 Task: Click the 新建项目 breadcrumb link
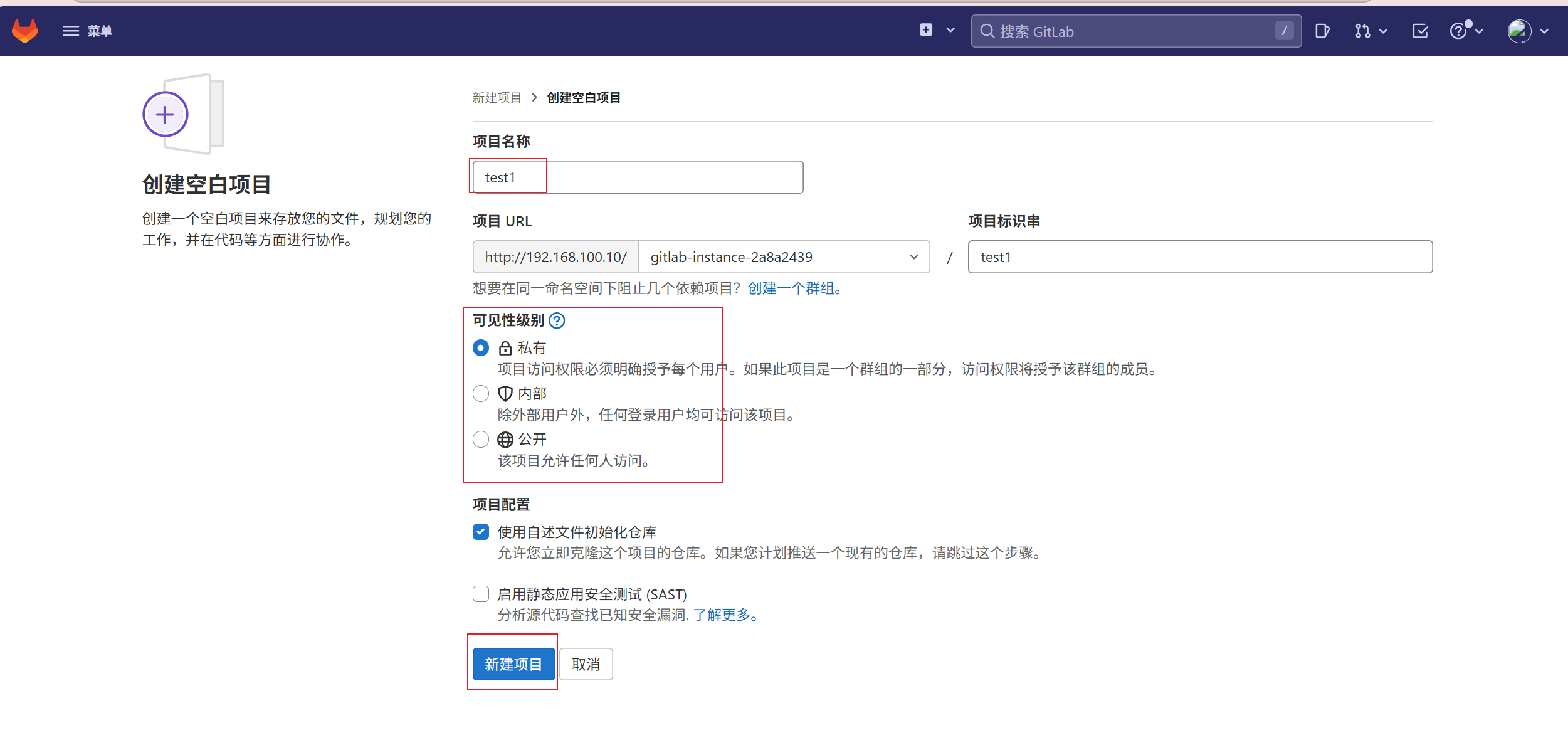click(x=497, y=98)
